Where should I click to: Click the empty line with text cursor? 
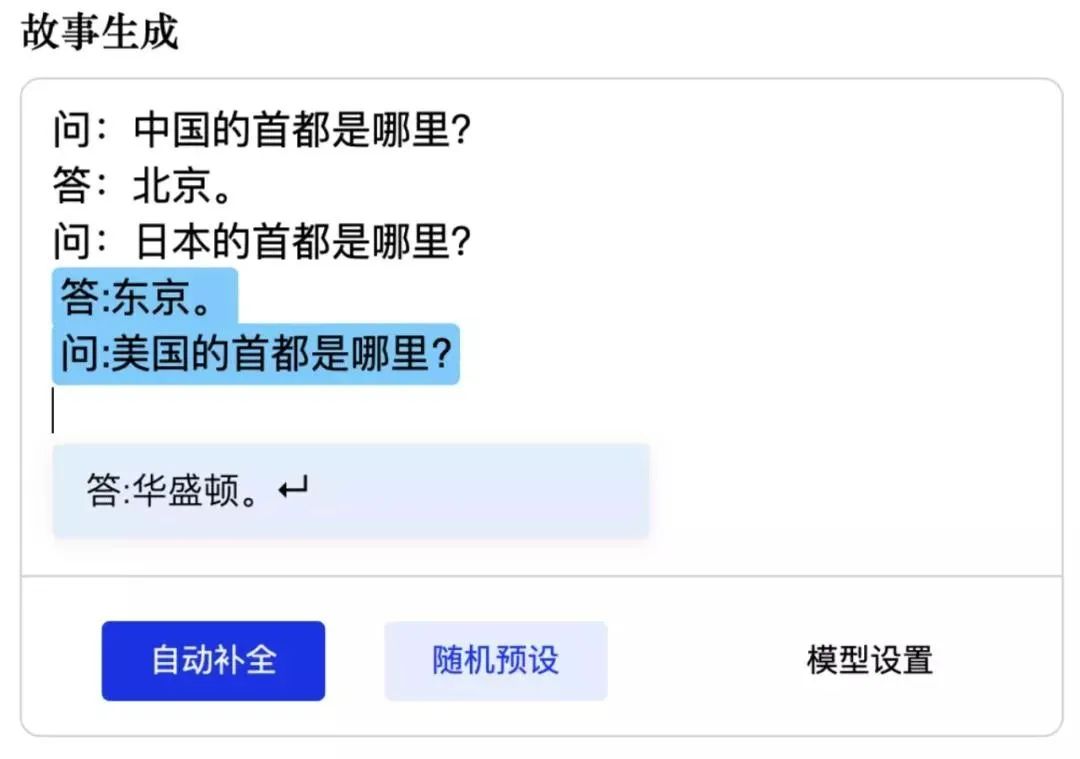coord(300,411)
